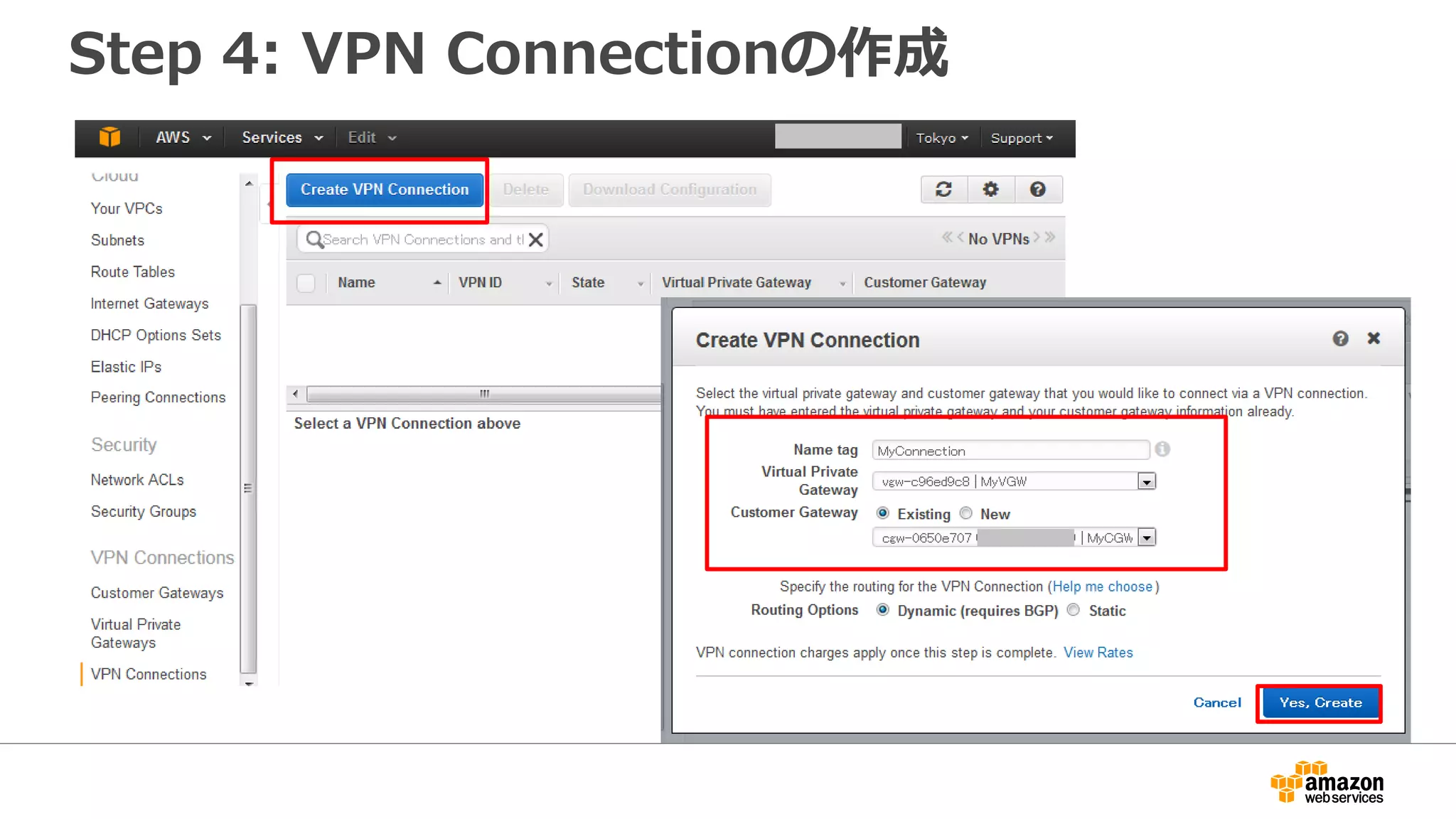Open View Rates link
This screenshot has height=819, width=1456.
coord(1098,653)
